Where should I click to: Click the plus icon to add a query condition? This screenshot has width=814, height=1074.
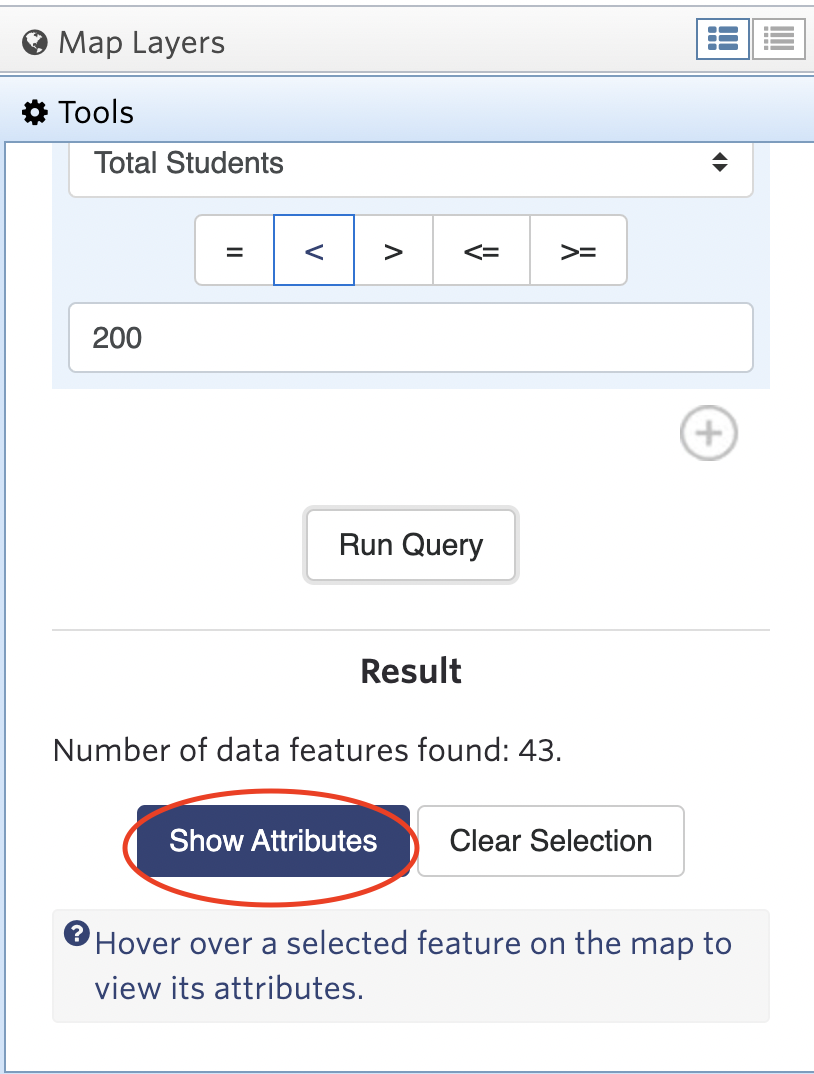(x=708, y=433)
